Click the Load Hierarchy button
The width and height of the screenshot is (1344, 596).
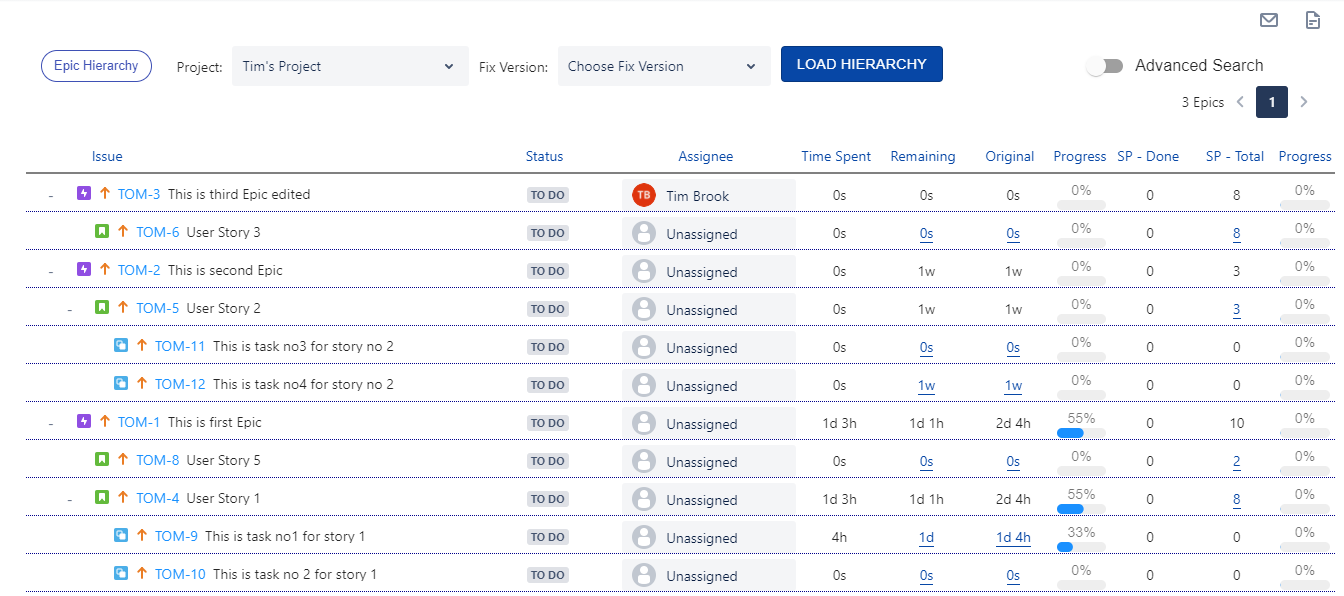[x=861, y=64]
